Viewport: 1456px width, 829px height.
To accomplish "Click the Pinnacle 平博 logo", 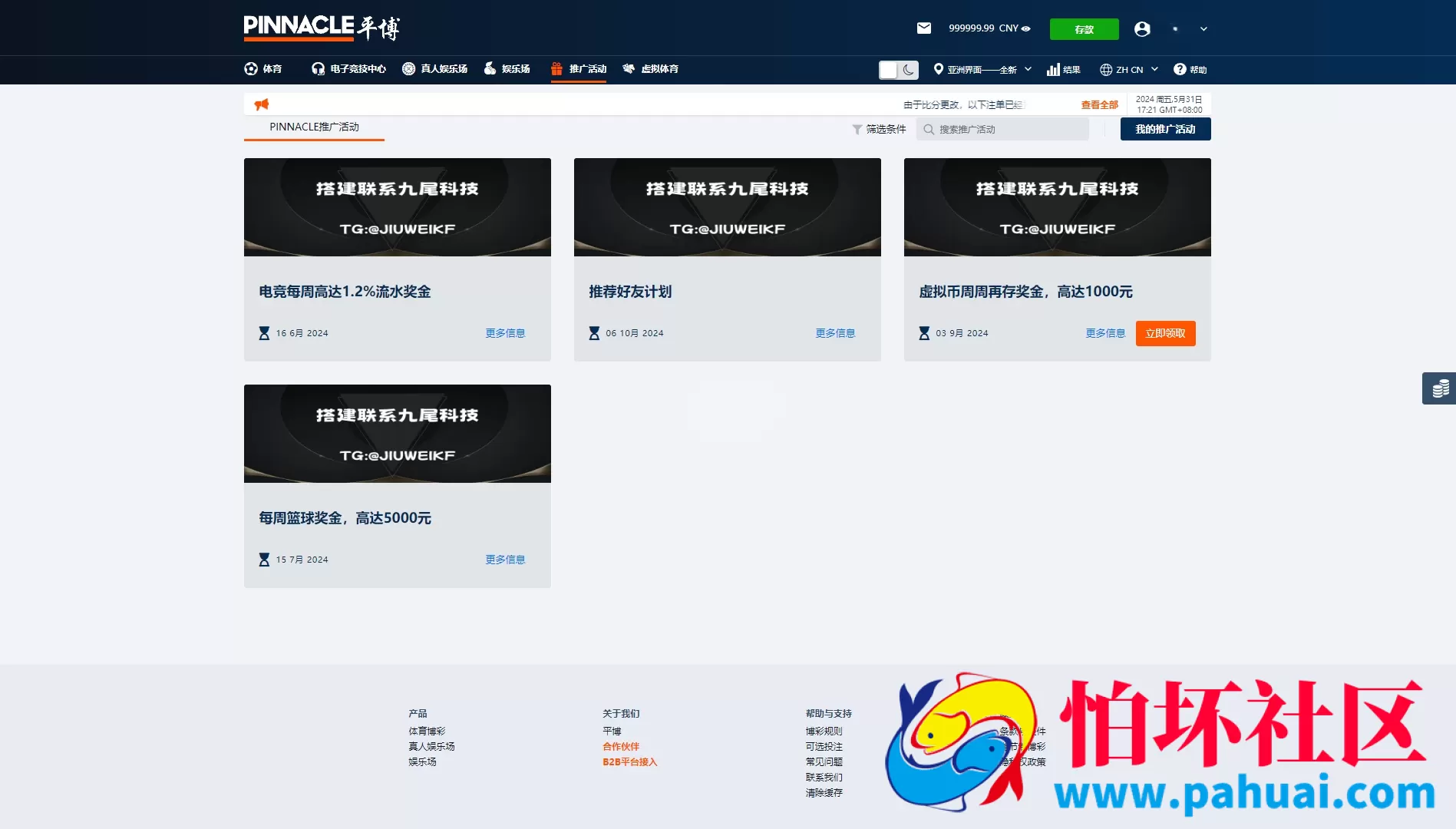I will [x=322, y=28].
